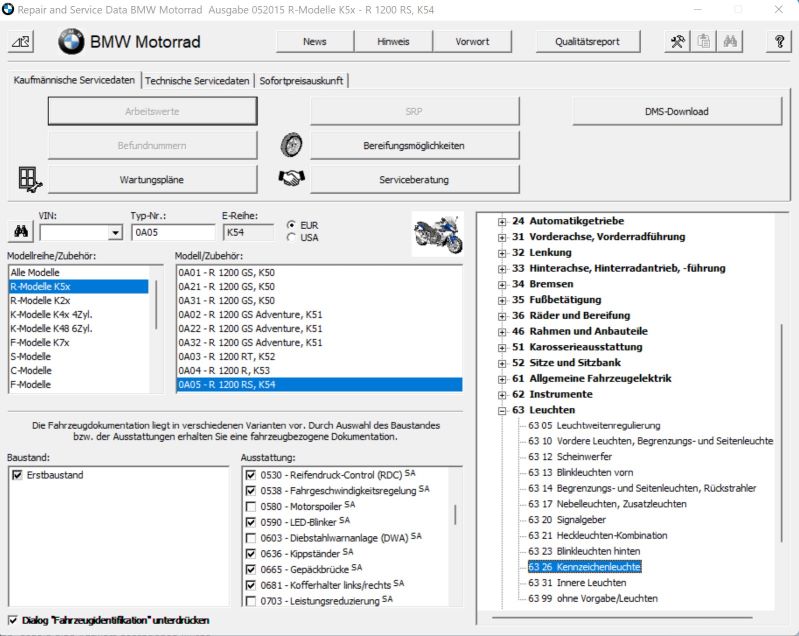Select Alle Modelle in Modellreihe list
This screenshot has height=636, width=799.
79,273
